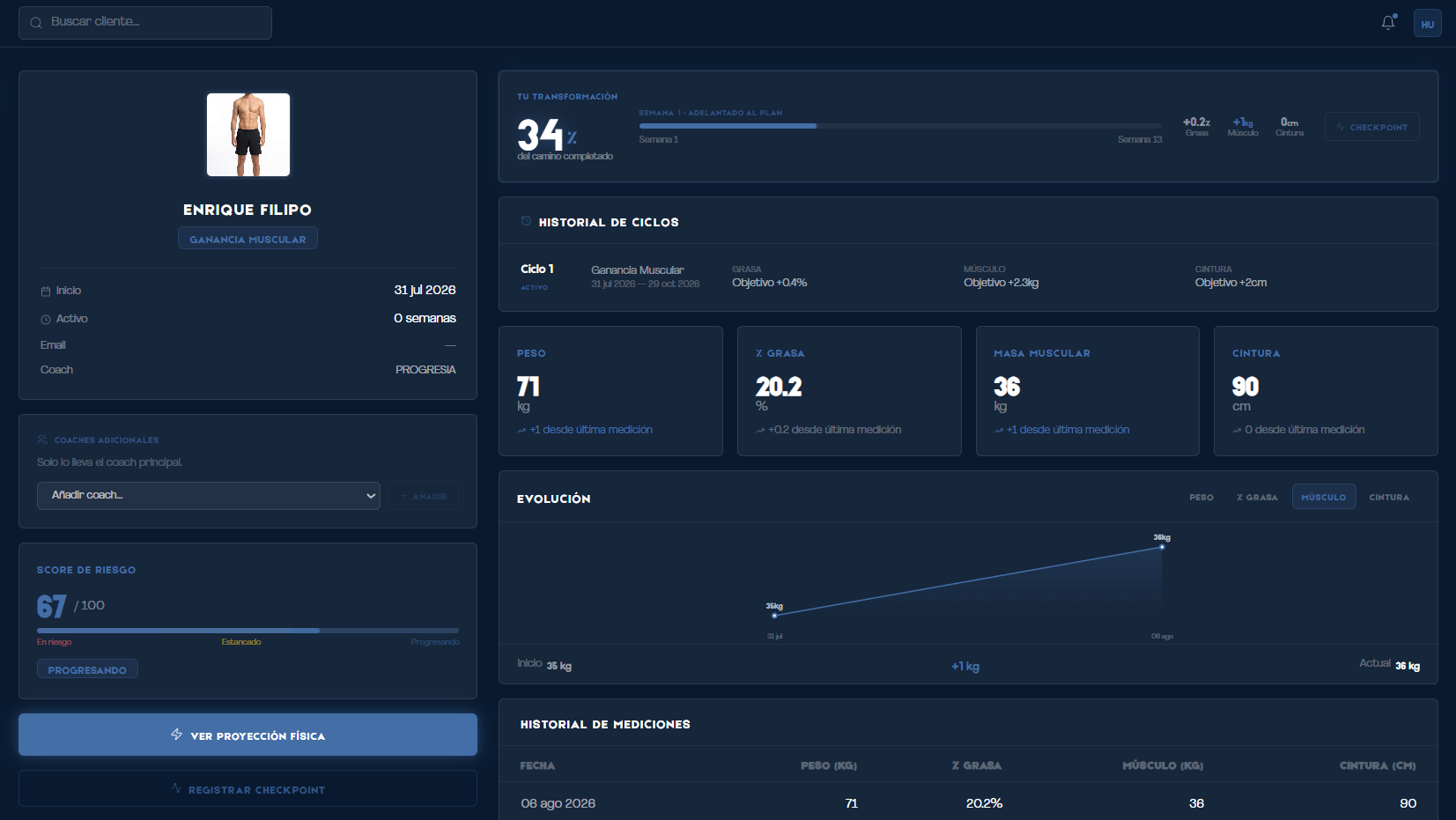
Task: Click the pulse icon on Registrar Checkpoint
Action: [176, 789]
